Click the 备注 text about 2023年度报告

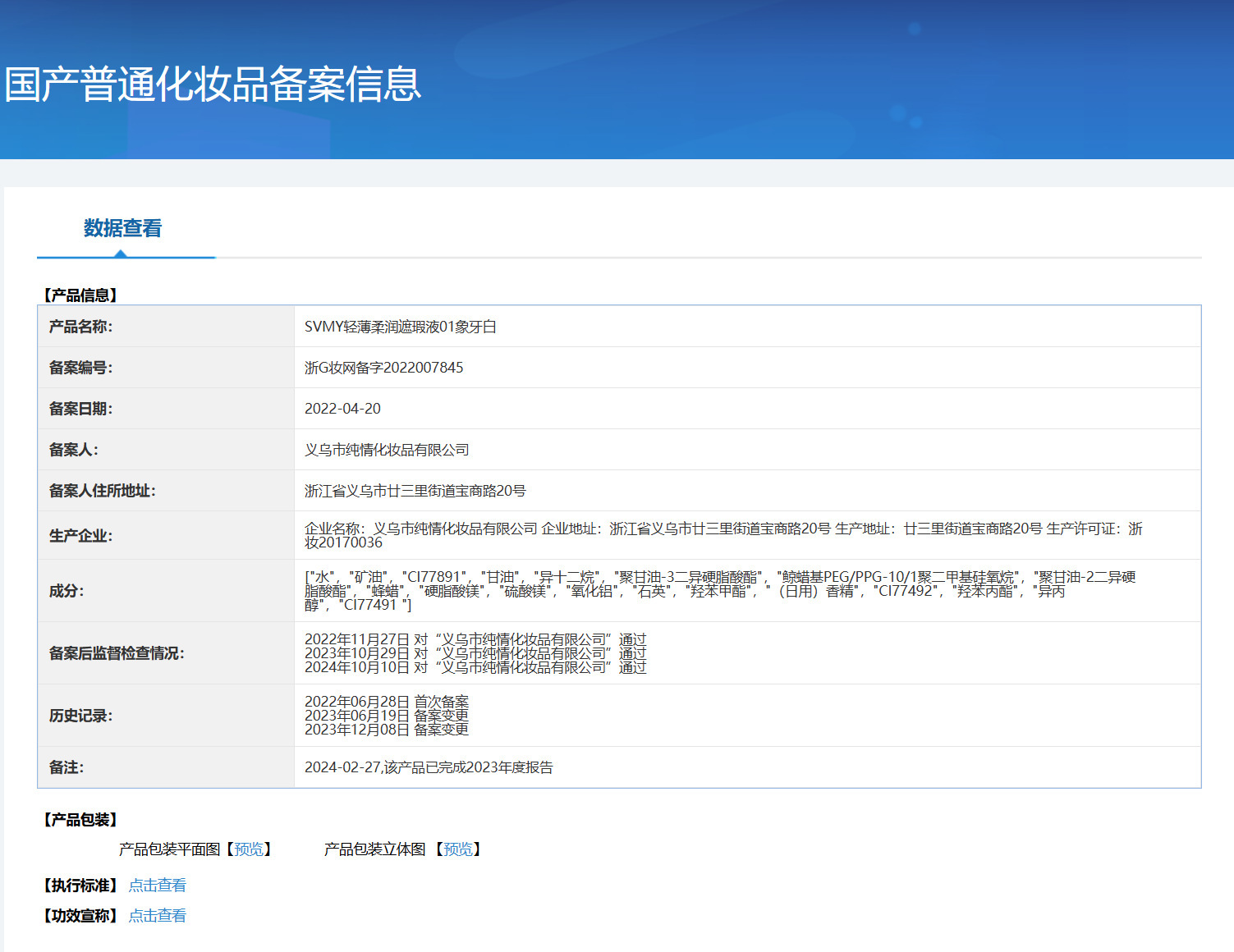pos(429,767)
